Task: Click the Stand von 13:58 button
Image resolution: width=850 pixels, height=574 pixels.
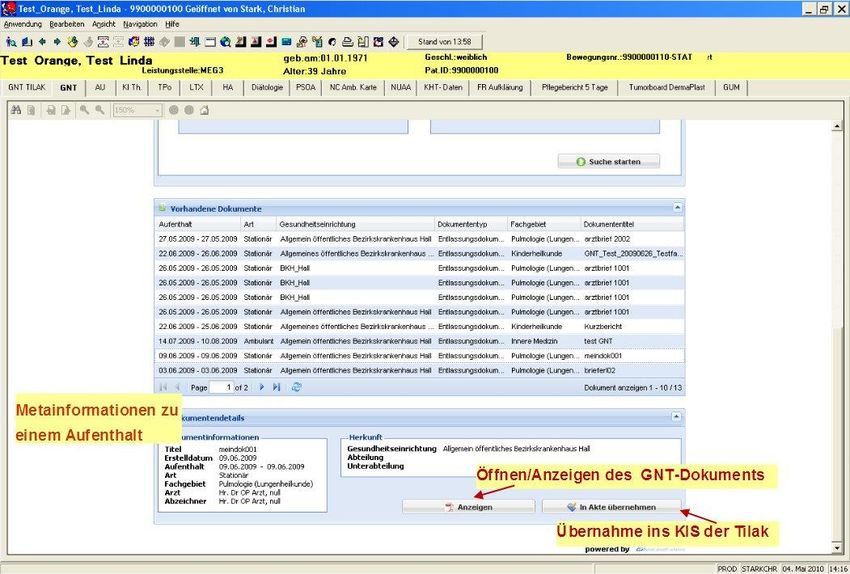Action: point(444,42)
